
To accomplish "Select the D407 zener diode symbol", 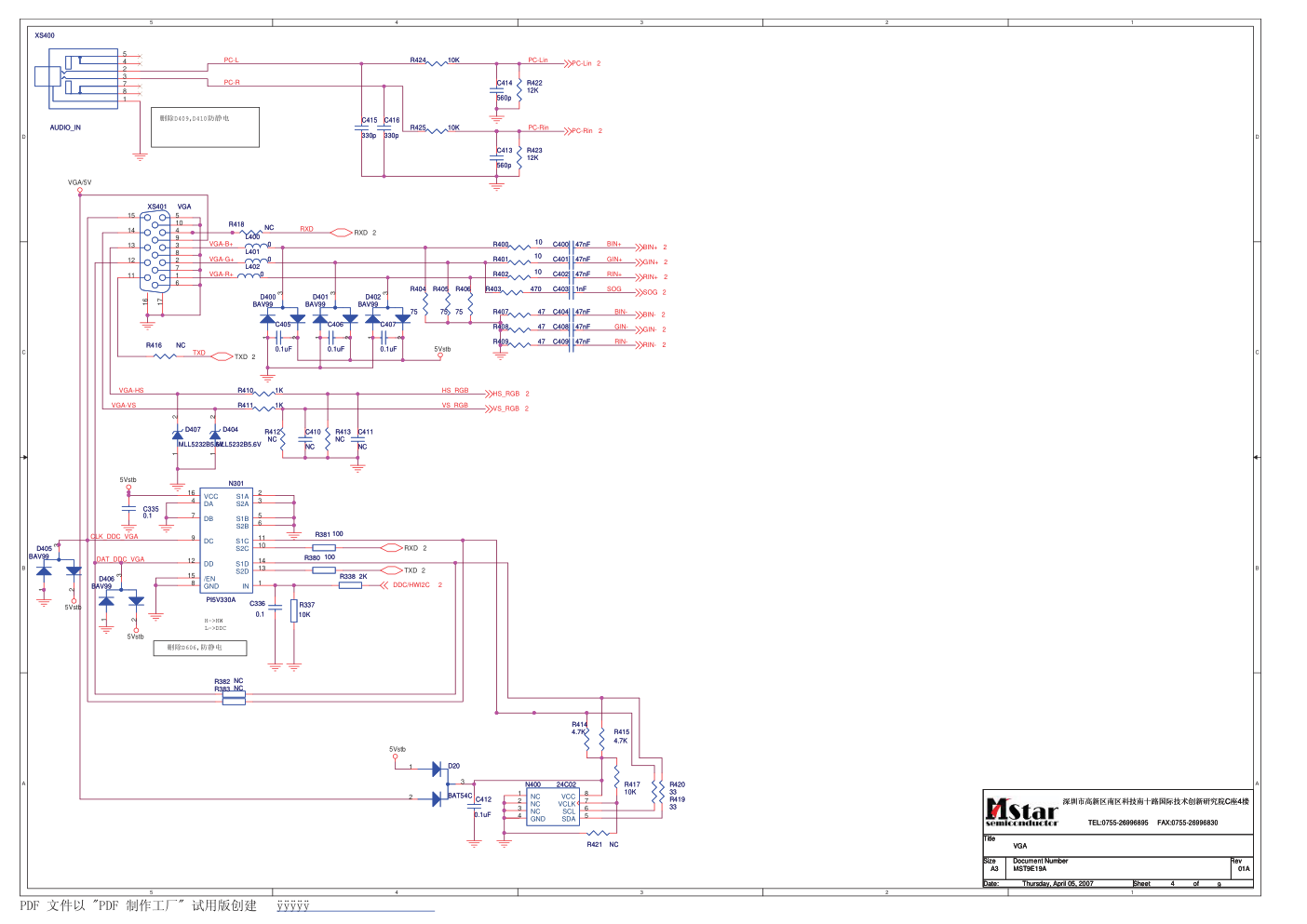I will pyautogui.click(x=178, y=435).
